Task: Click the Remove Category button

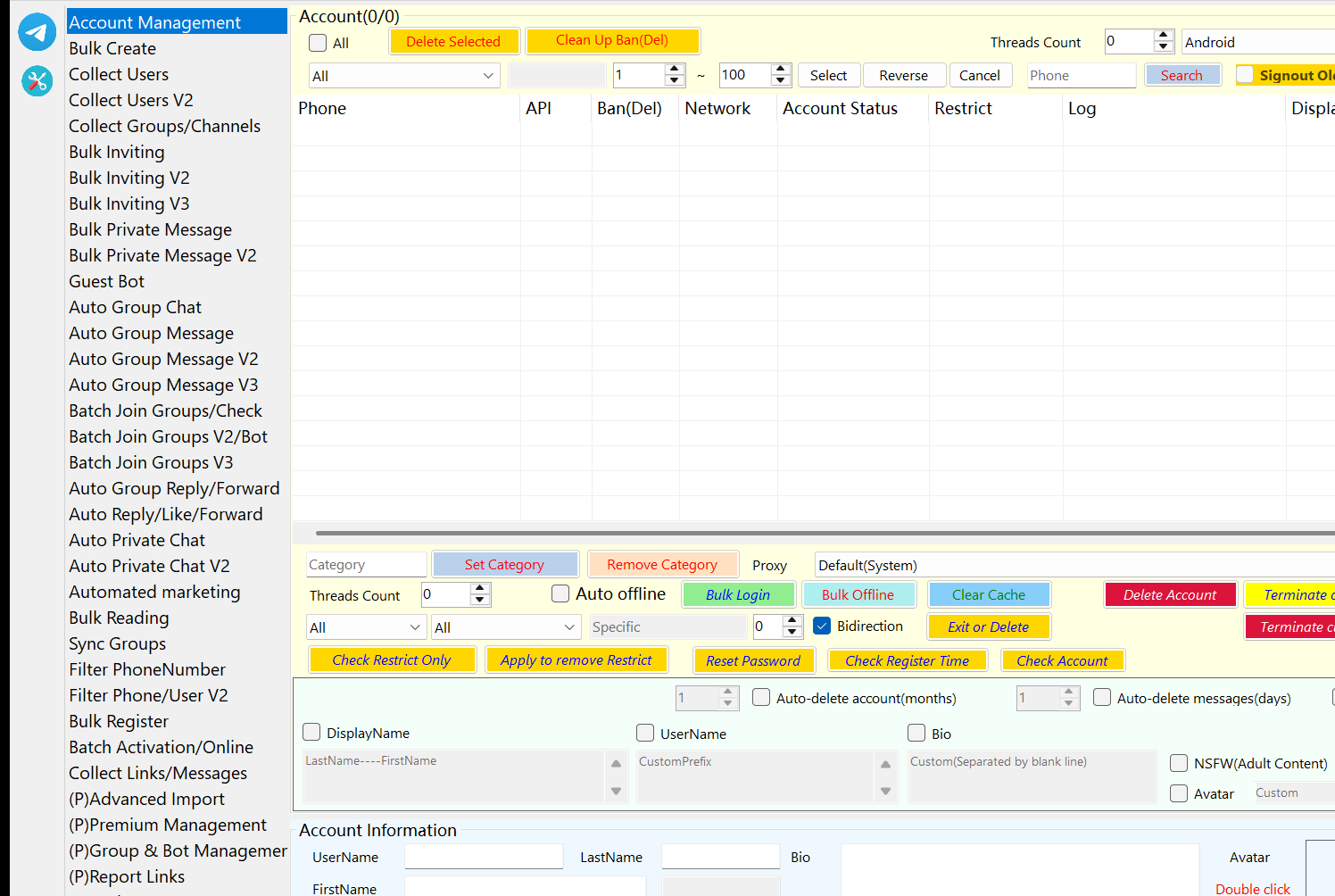Action: (x=662, y=564)
